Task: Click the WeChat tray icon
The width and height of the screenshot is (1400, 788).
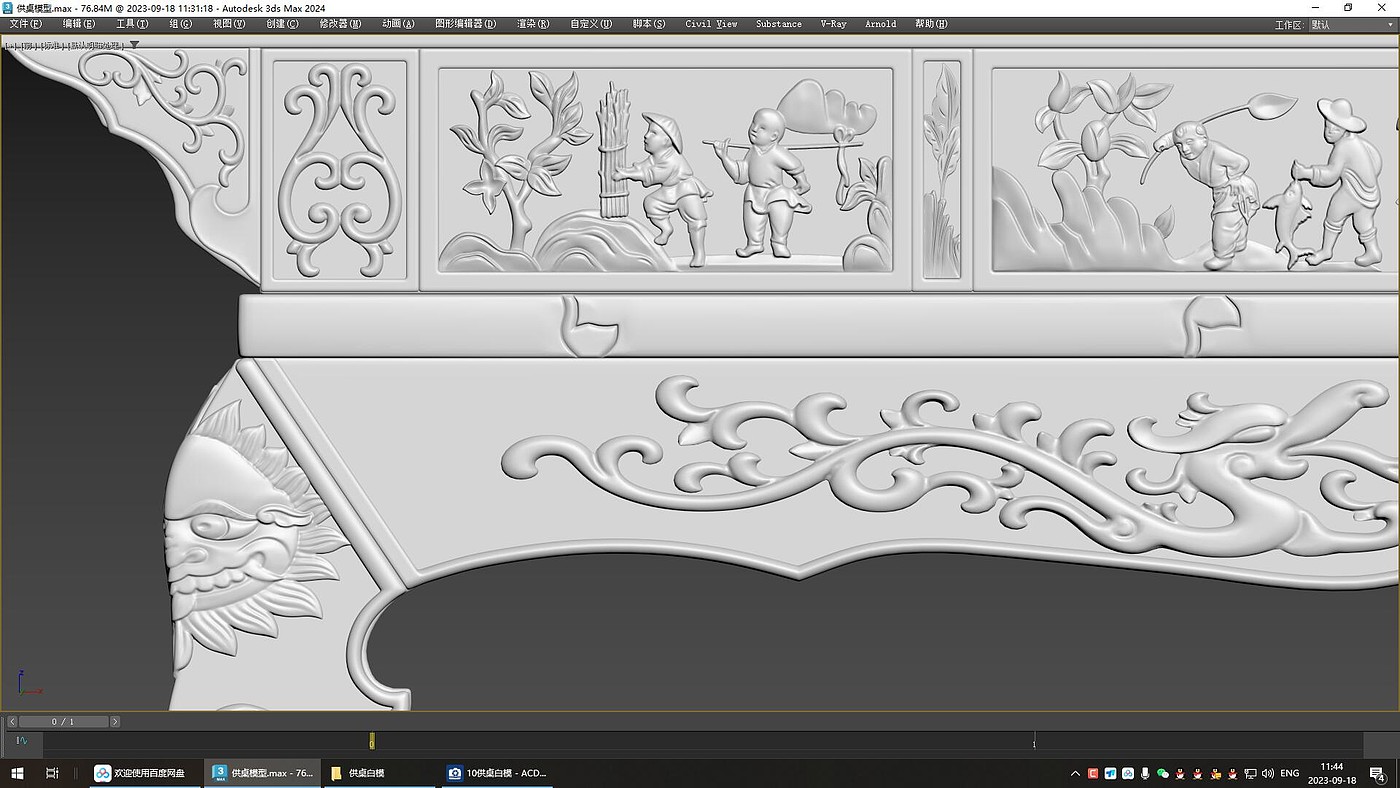Action: [1162, 773]
